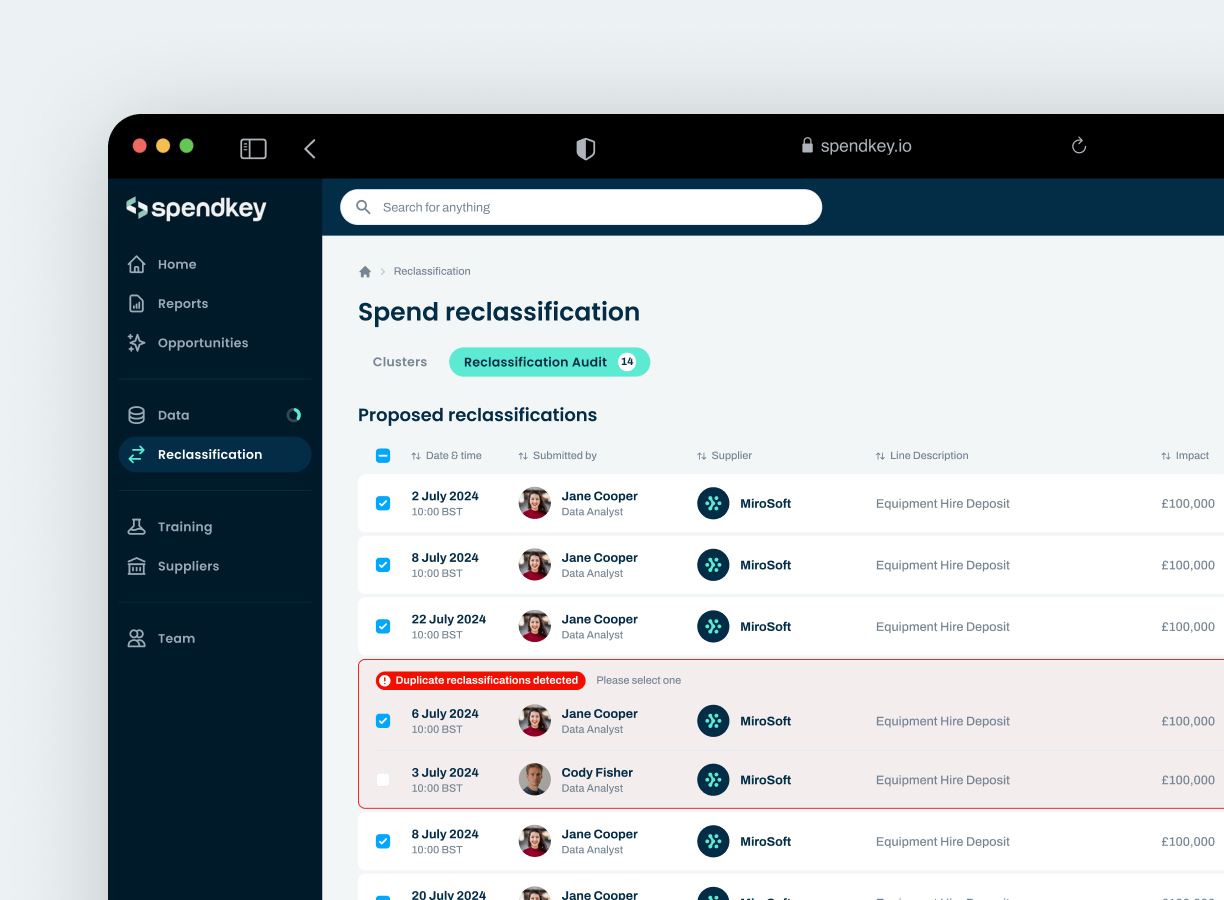Check the Cody Fisher duplicate row checkbox
Image resolution: width=1224 pixels, height=900 pixels.
[383, 780]
